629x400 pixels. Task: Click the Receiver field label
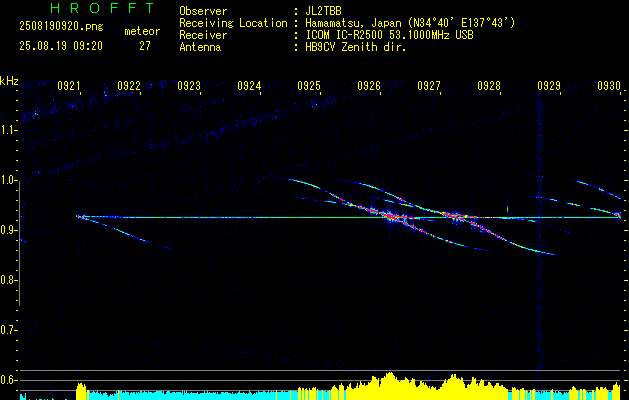click(x=203, y=35)
